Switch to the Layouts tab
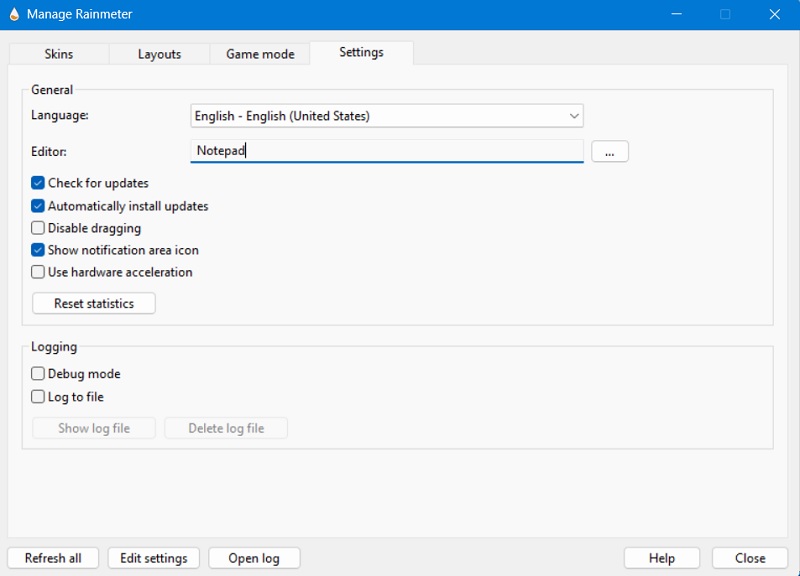This screenshot has width=800, height=576. (158, 54)
